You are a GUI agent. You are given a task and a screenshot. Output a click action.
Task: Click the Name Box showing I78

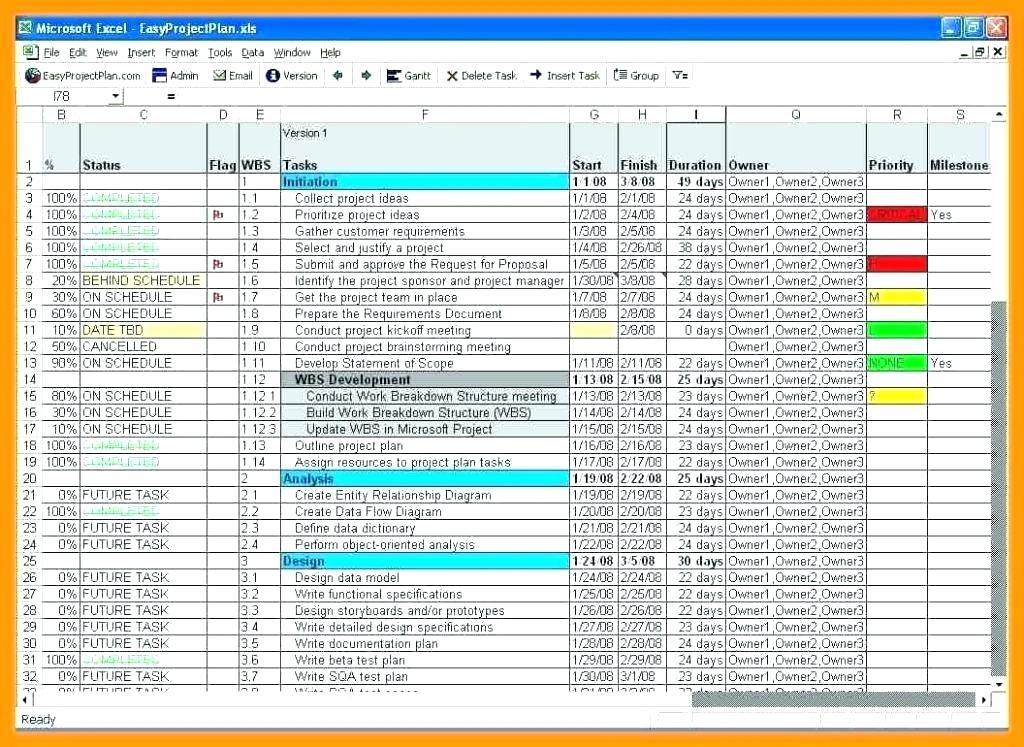(x=63, y=97)
